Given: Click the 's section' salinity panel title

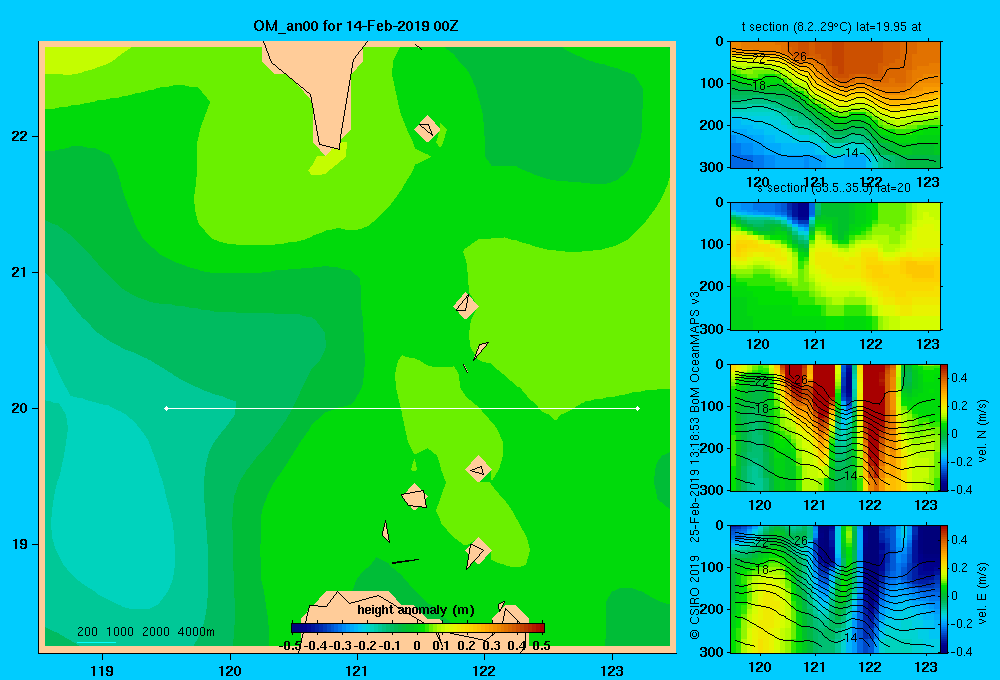Looking at the screenshot, I should tap(833, 188).
